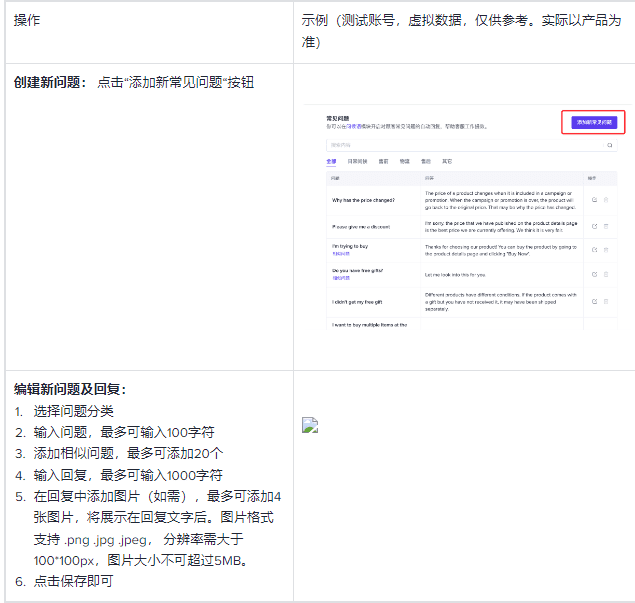Click the 创建新问题 bold label

point(50,82)
